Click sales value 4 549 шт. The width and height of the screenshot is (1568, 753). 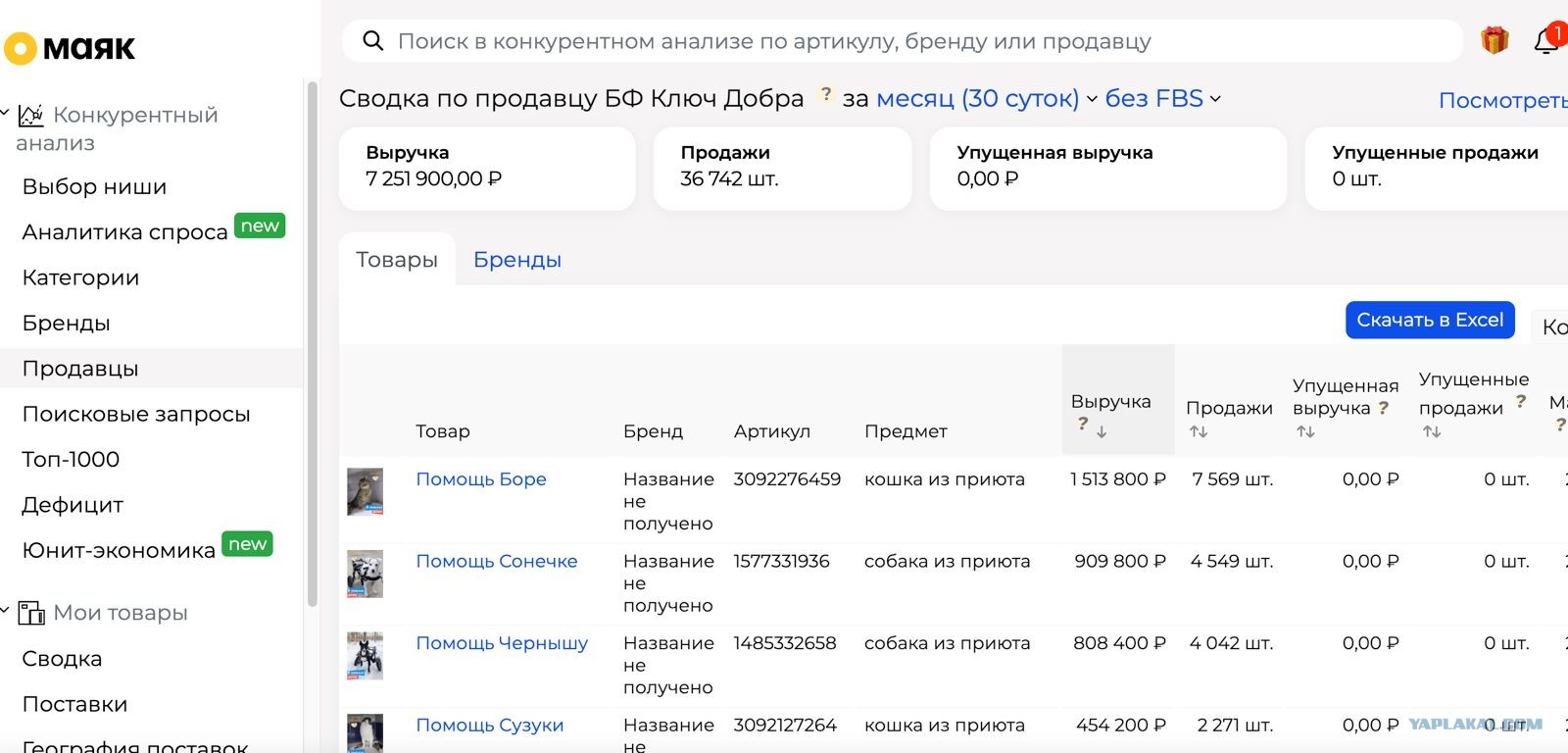(1232, 562)
